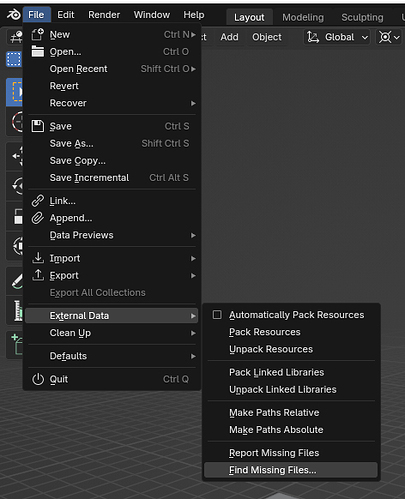Expand the Import submenu
This screenshot has width=405, height=499.
pos(112,258)
